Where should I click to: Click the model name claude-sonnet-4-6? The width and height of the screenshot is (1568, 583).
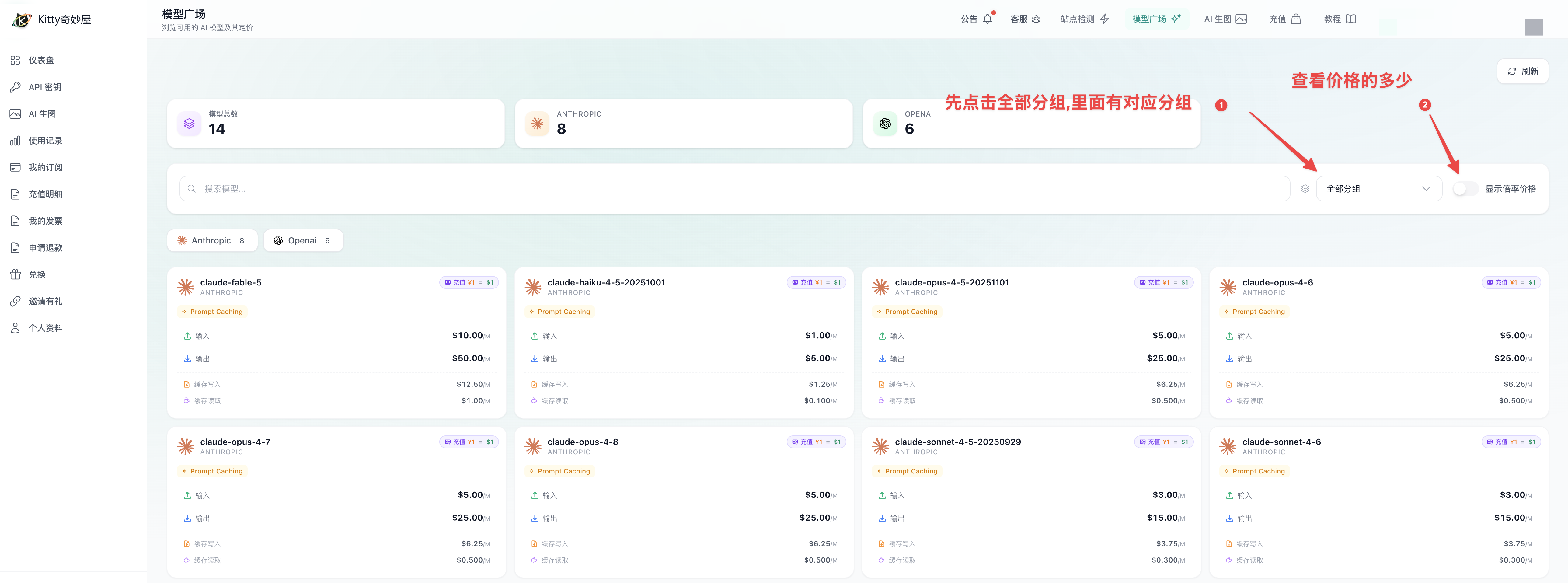coord(1281,442)
